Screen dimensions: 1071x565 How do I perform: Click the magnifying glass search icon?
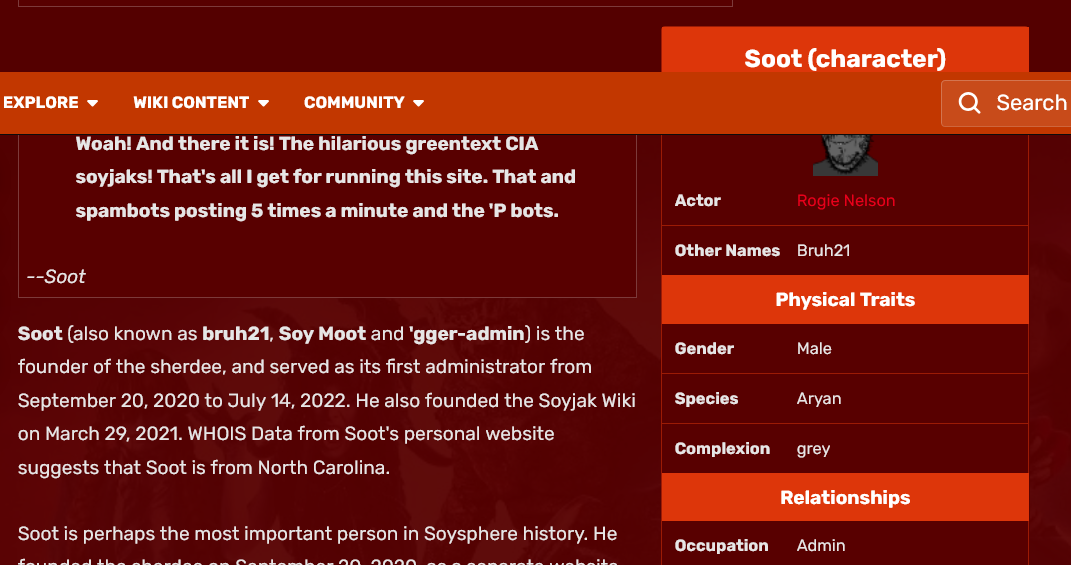(969, 103)
